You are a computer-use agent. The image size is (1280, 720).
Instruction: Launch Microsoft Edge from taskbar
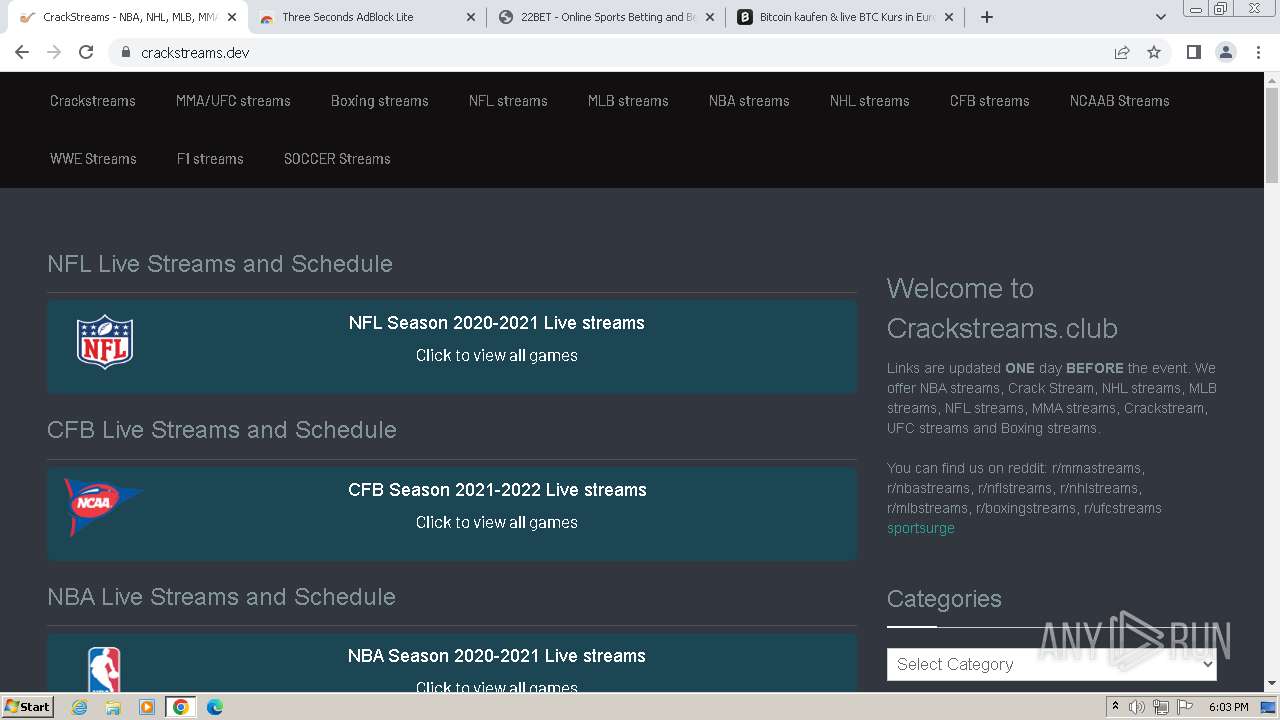[214, 707]
